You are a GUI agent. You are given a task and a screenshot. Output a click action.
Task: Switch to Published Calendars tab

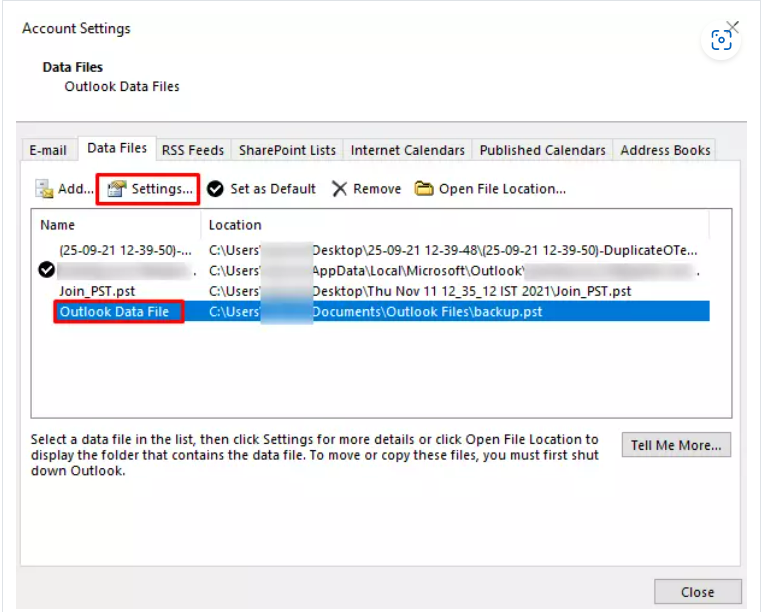[x=542, y=150]
